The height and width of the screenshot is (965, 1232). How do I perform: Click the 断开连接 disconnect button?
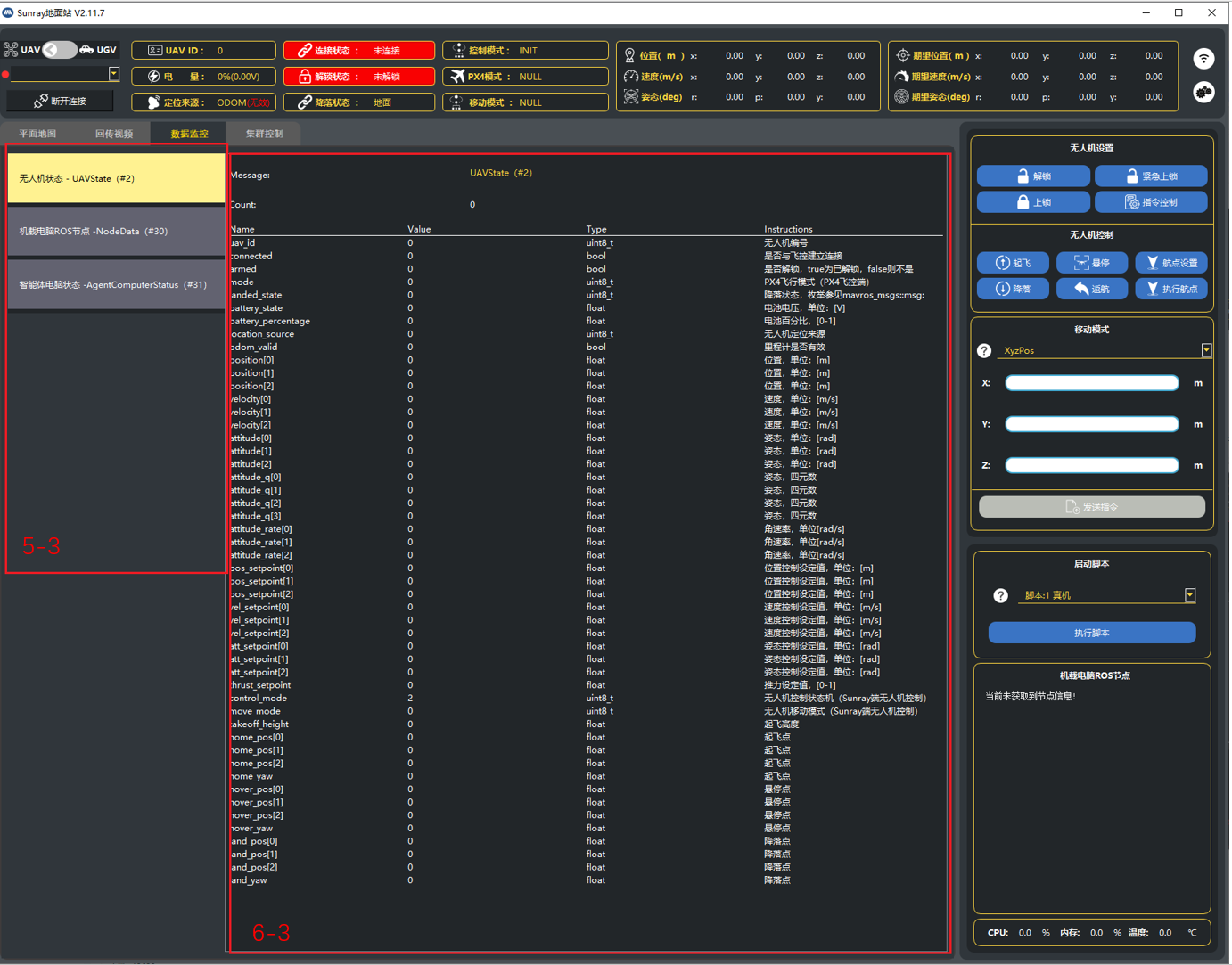(61, 101)
